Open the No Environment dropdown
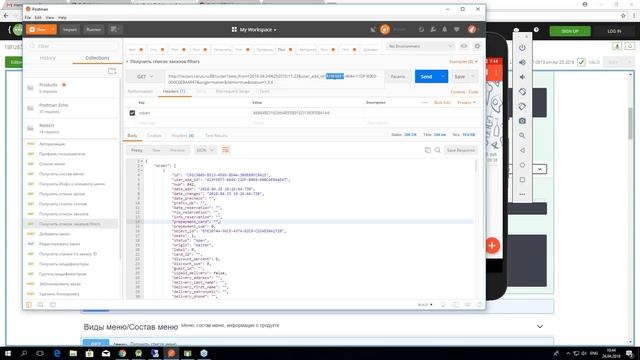Viewport: 640px width, 360px height. [x=420, y=46]
